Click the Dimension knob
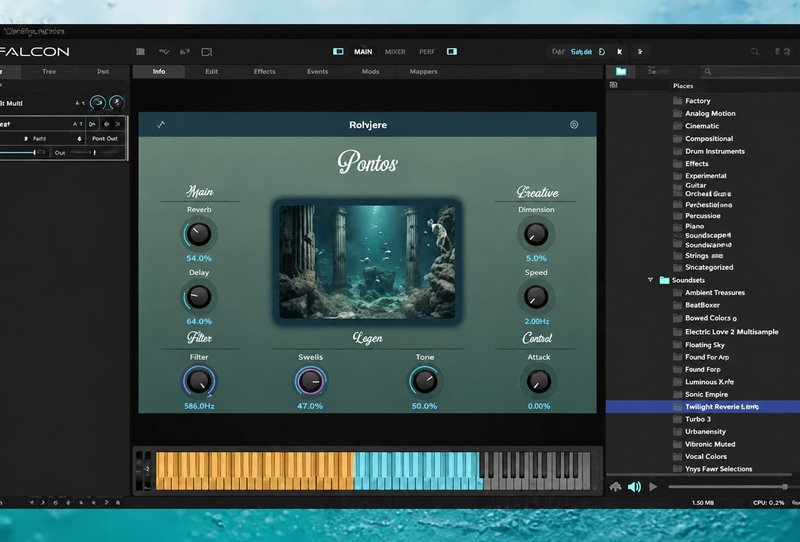The height and width of the screenshot is (542, 800). pos(536,234)
